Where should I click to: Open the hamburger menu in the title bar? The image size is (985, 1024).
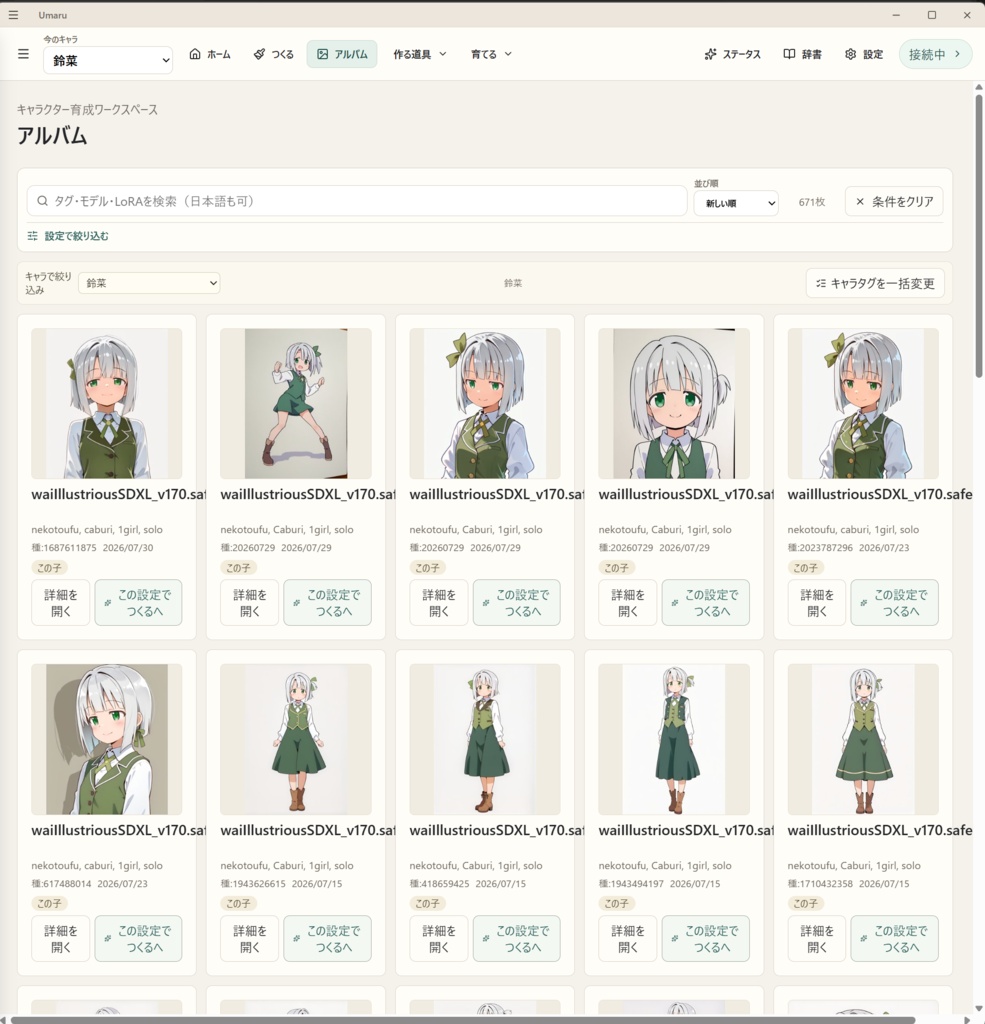13,14
